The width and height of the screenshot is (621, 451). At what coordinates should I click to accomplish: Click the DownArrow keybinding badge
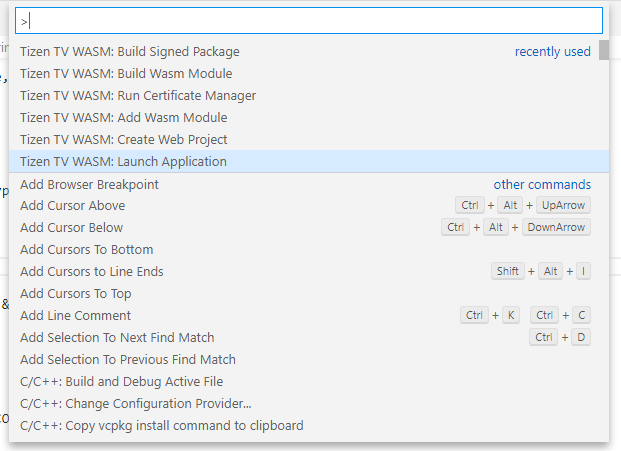556,227
